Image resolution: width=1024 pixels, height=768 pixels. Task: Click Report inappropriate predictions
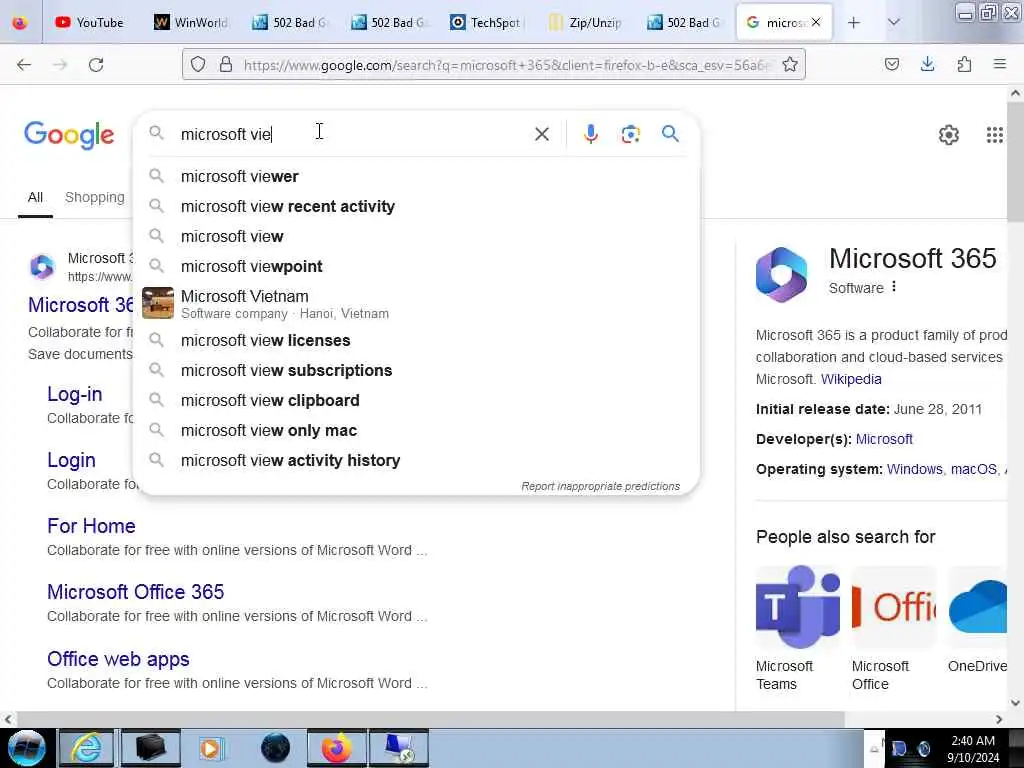(x=600, y=487)
